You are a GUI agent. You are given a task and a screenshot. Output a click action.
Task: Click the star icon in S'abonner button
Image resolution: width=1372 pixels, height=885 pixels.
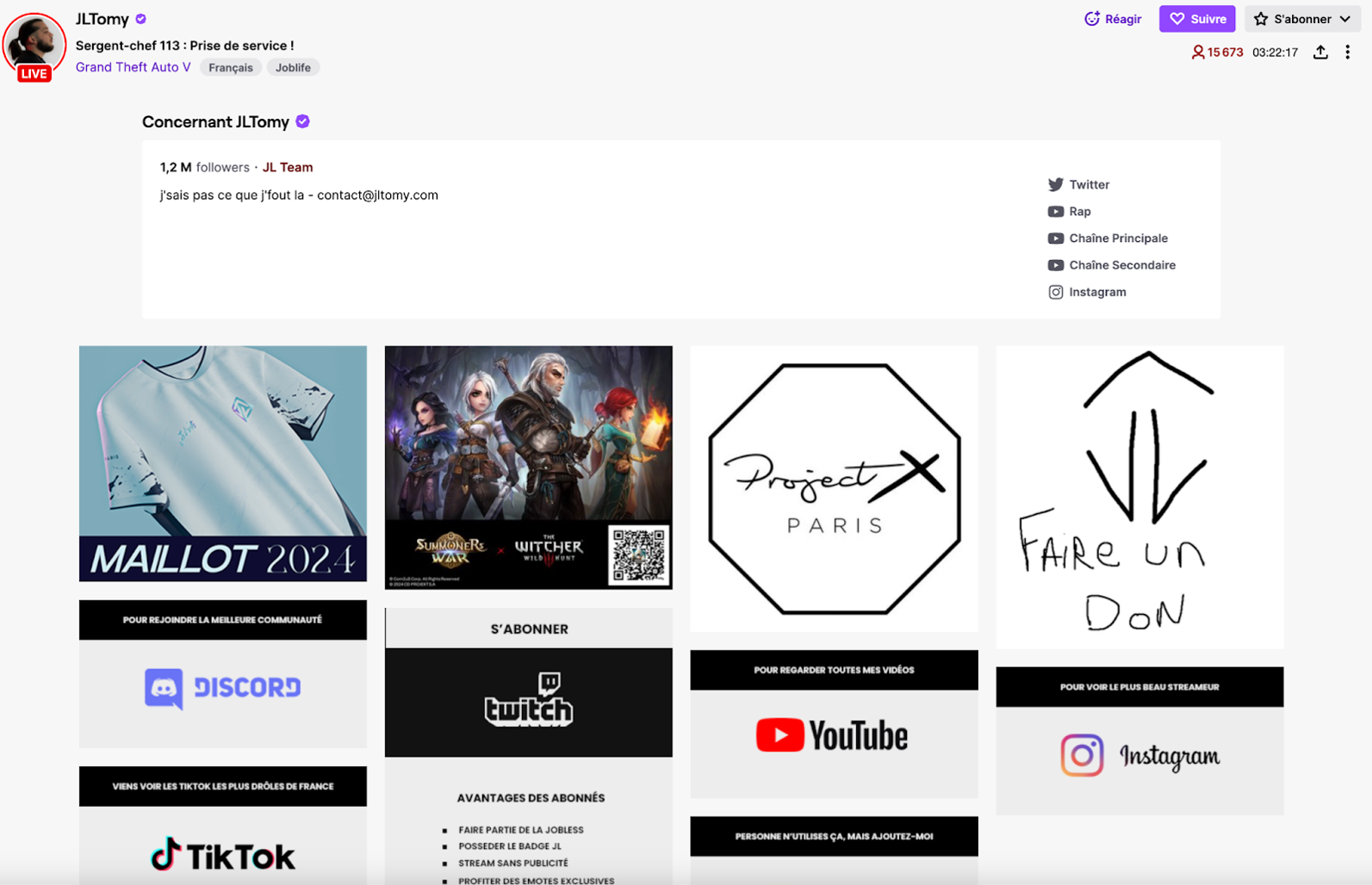1261,19
